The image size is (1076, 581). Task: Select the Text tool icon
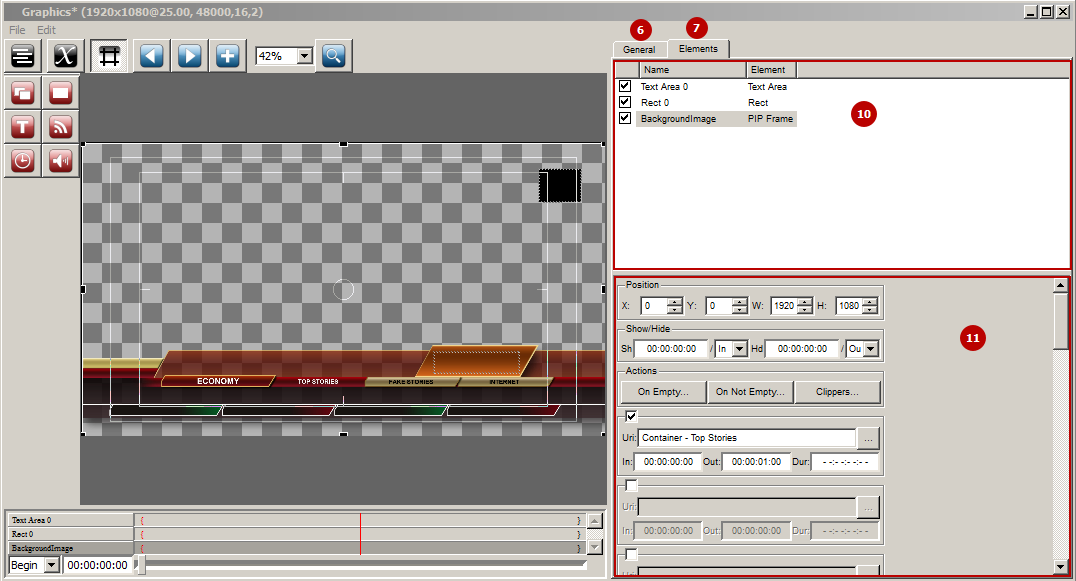[23, 126]
